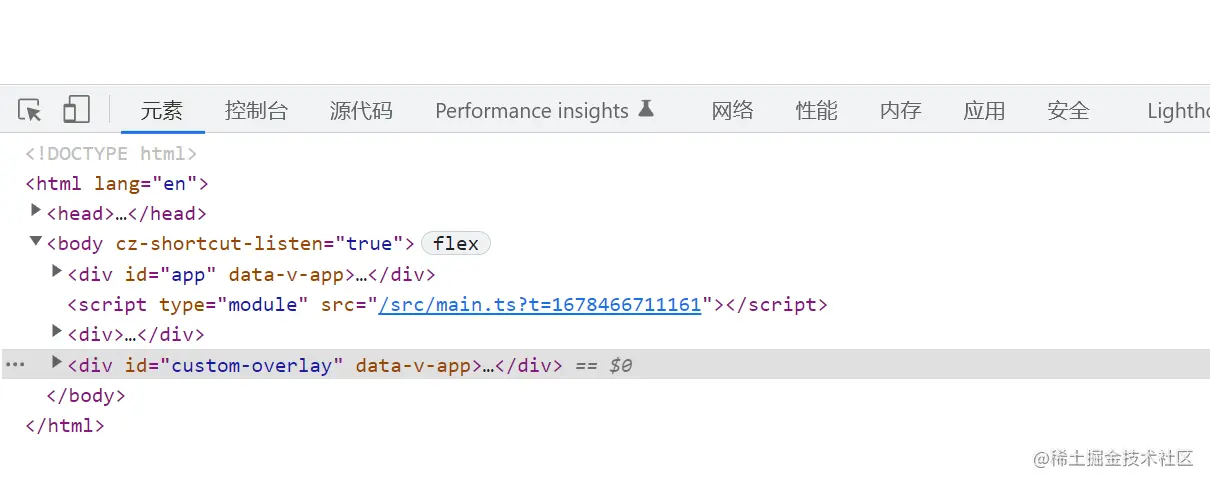Open the /src/main.ts source link

[x=540, y=305]
